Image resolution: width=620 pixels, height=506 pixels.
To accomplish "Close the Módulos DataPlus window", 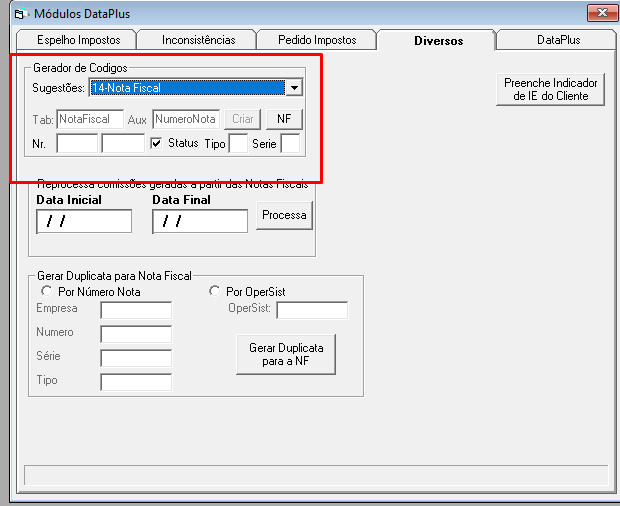I will pos(601,13).
